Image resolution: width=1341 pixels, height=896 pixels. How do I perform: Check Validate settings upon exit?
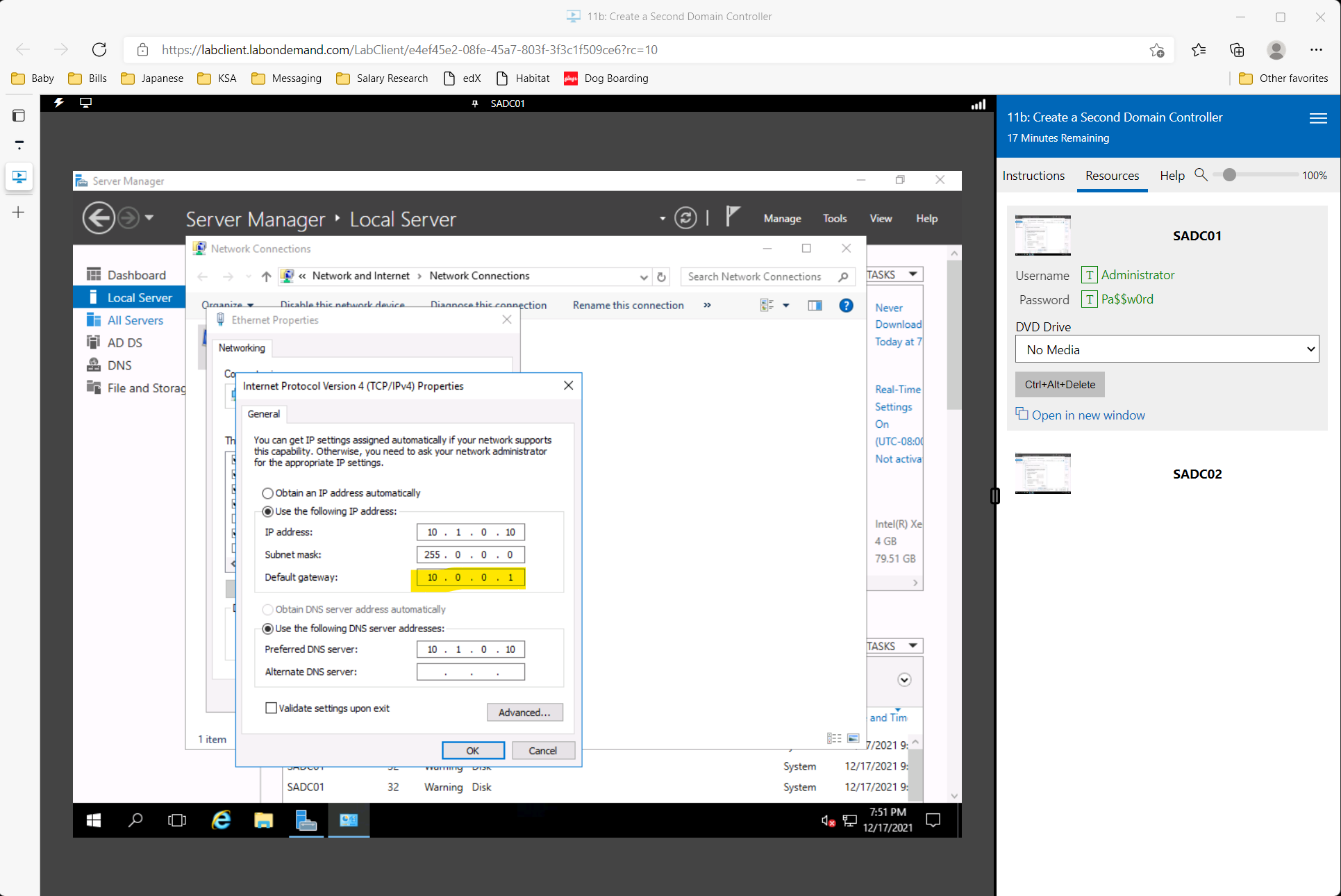272,708
